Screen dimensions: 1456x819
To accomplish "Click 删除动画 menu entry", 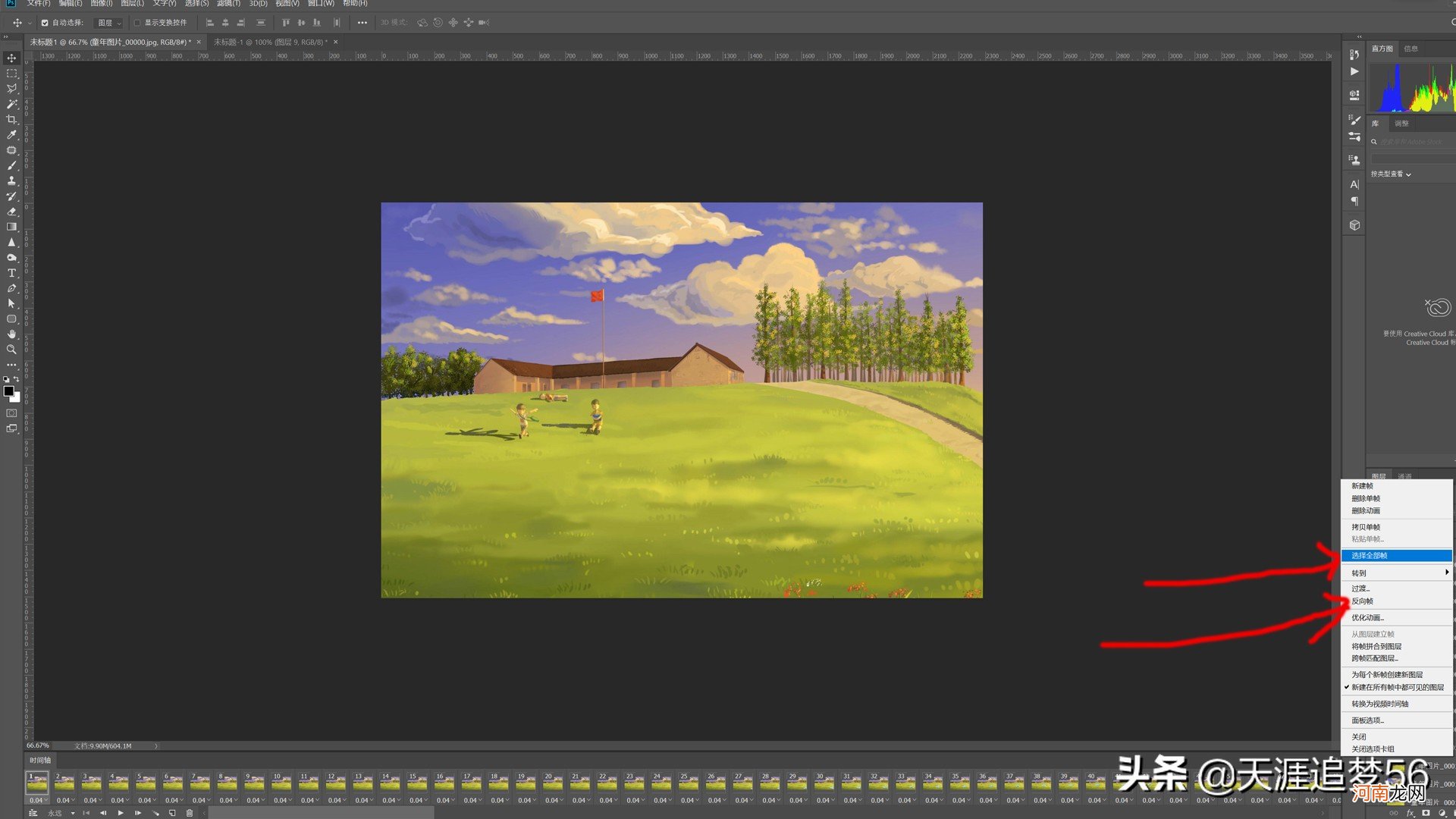I will click(1397, 510).
